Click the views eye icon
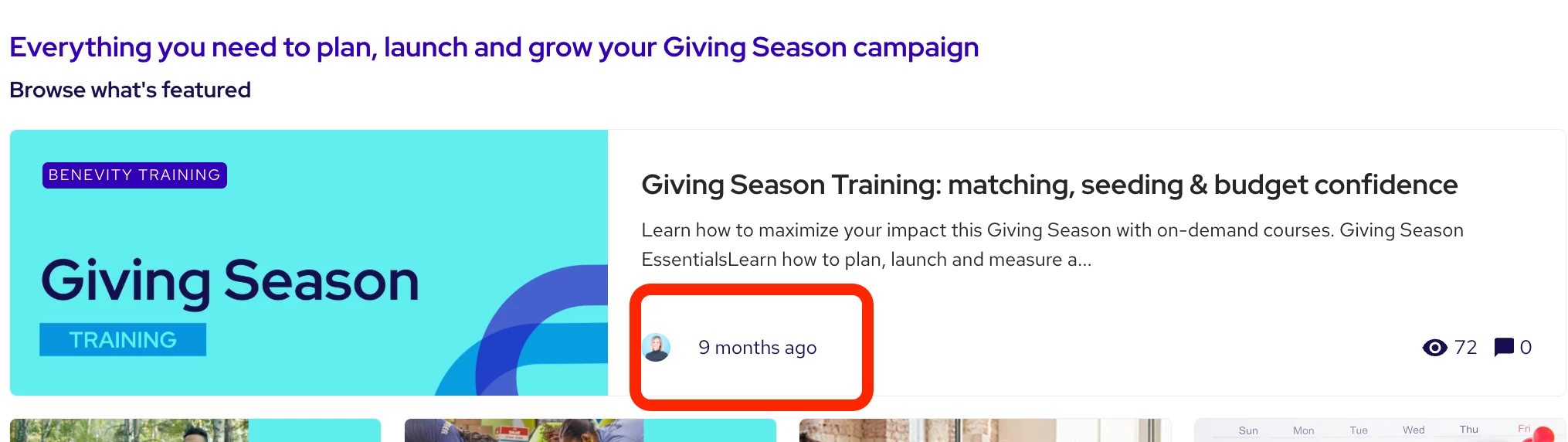This screenshot has height=442, width=1568. (1434, 348)
